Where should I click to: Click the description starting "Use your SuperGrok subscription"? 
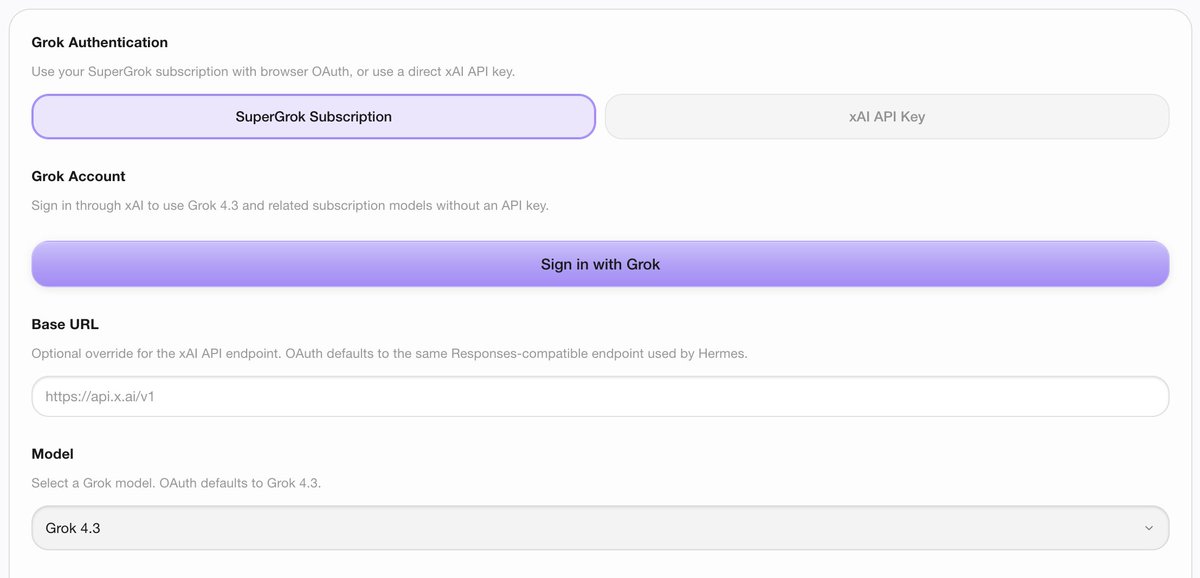[x=273, y=72]
